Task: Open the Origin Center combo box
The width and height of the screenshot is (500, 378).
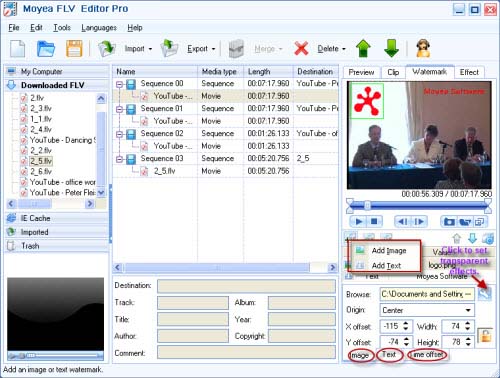Action: 427,310
